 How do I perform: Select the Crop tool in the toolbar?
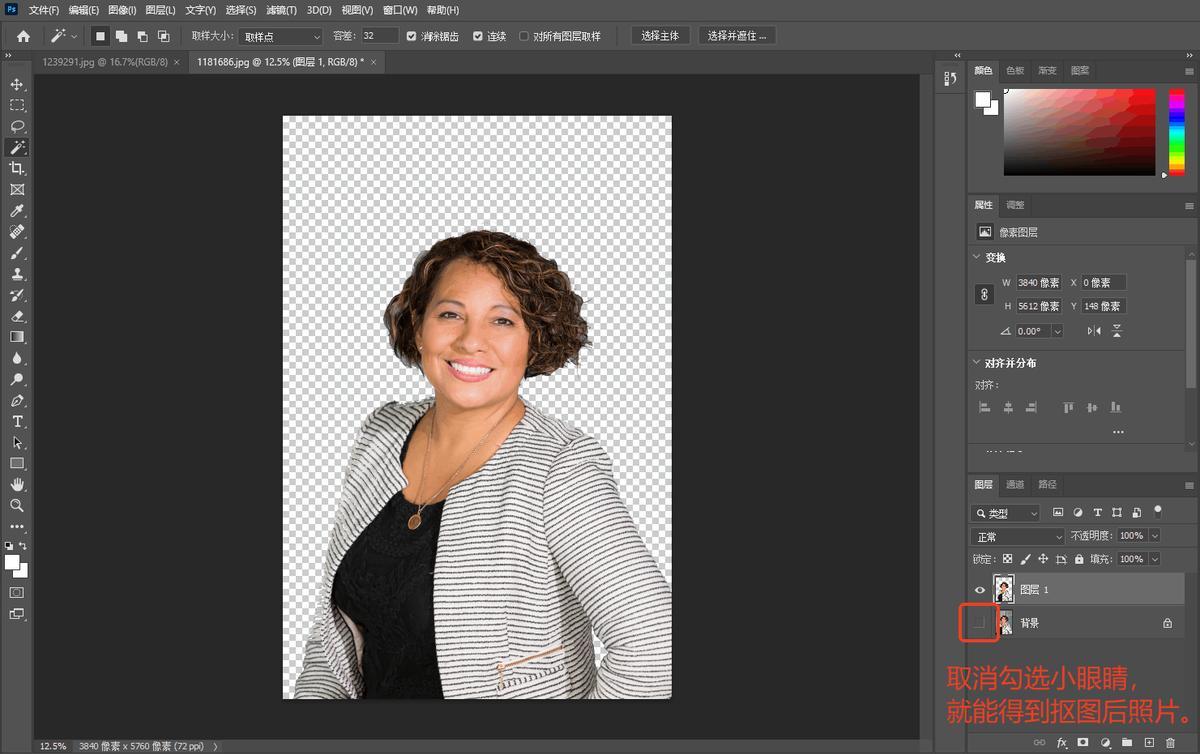tap(17, 168)
